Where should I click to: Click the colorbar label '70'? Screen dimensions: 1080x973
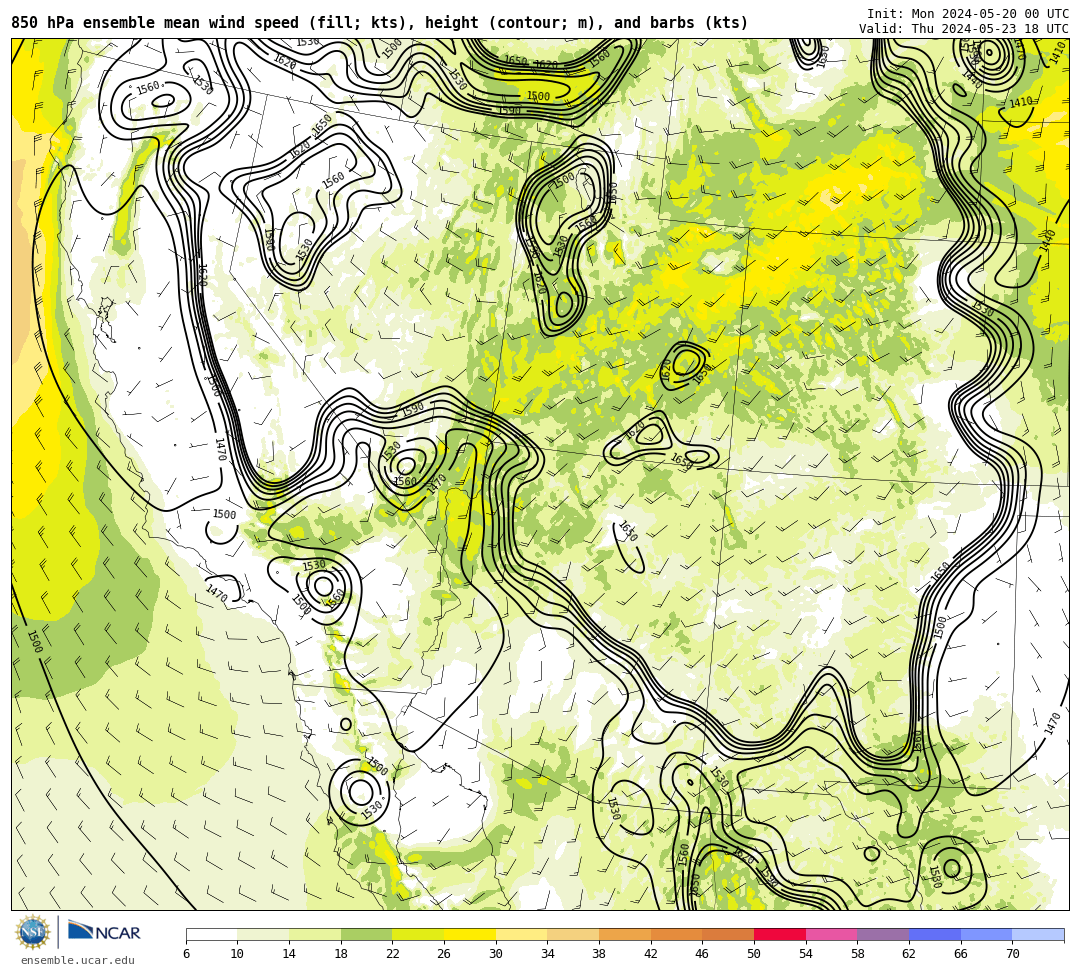(x=1012, y=954)
